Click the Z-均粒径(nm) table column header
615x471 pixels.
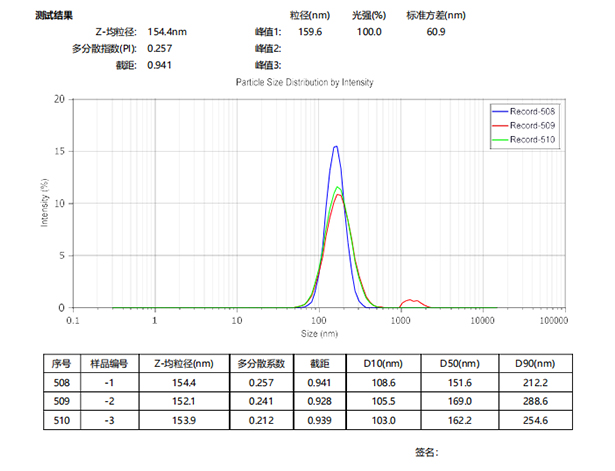pos(176,362)
